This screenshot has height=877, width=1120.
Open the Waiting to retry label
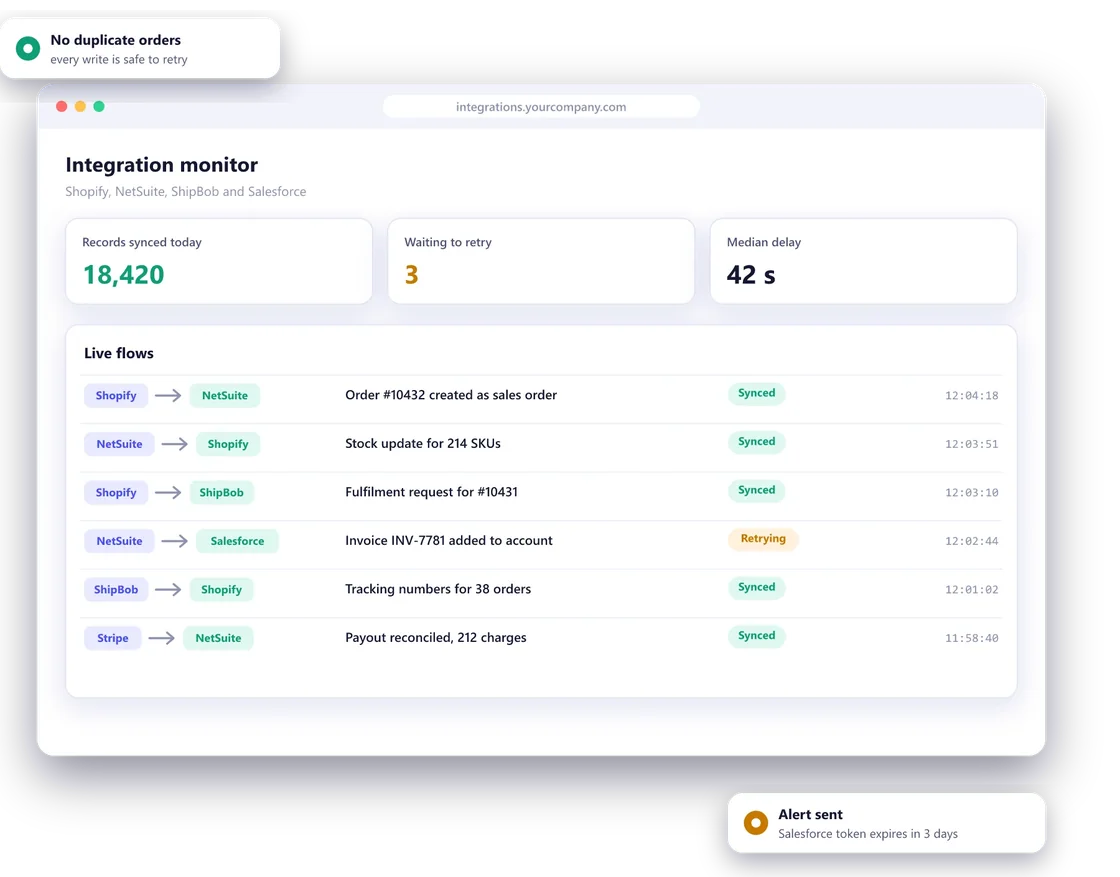(x=448, y=242)
